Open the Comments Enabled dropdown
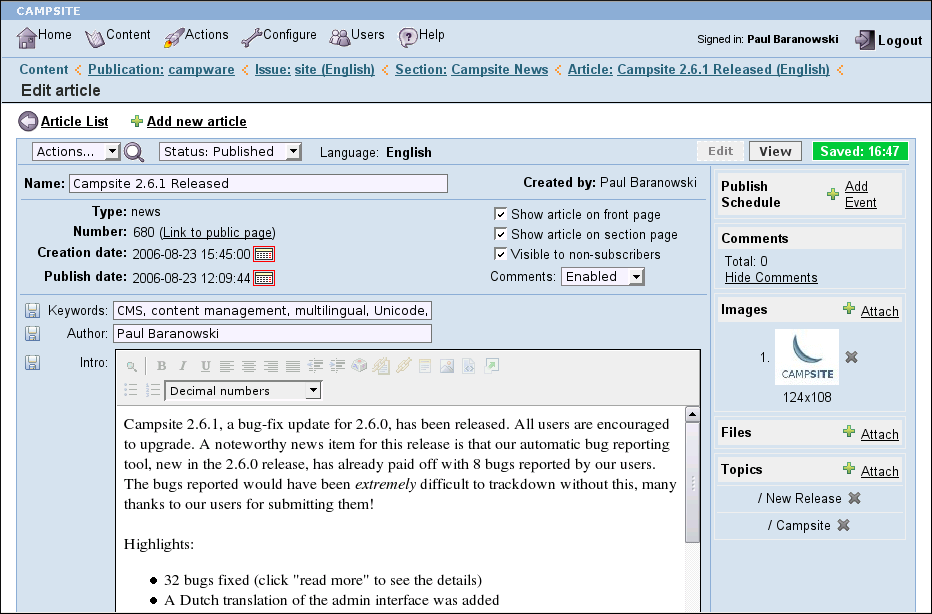The width and height of the screenshot is (932, 614). tap(603, 276)
